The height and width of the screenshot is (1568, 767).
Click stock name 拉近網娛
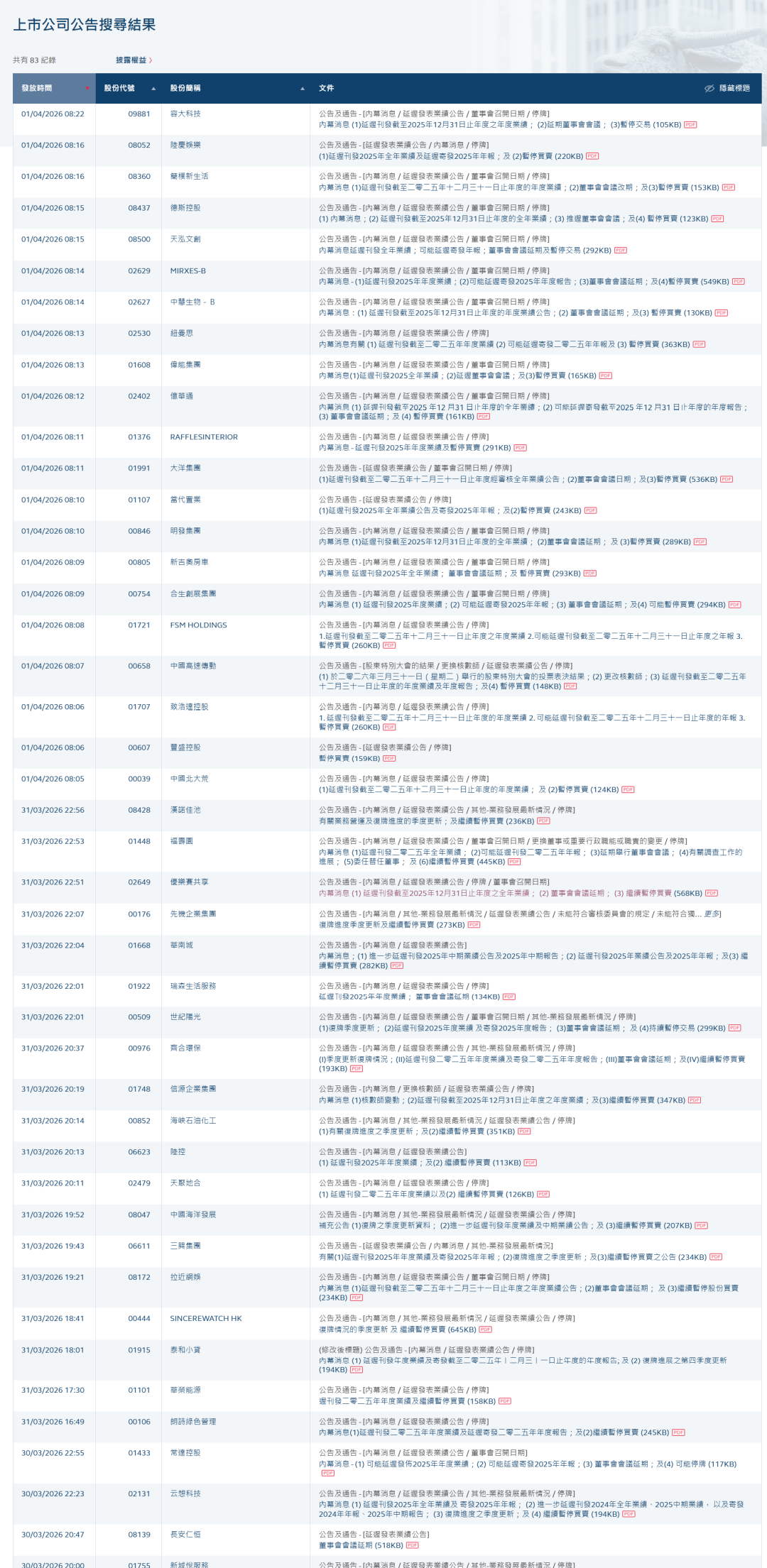185,1277
